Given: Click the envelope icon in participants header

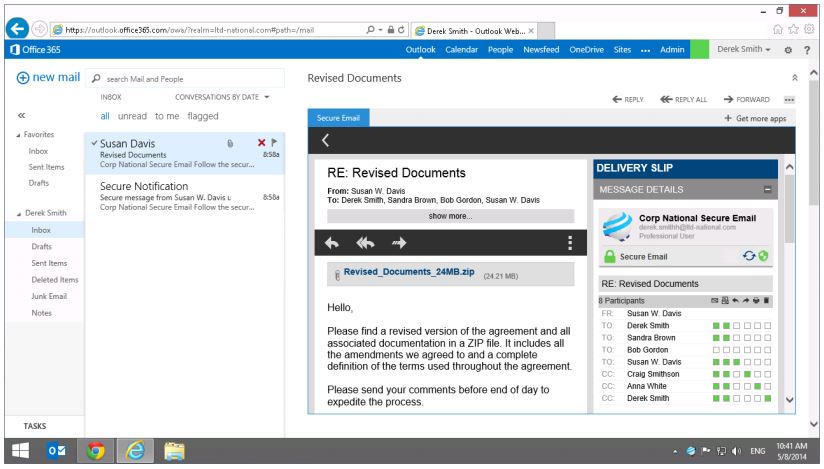Looking at the screenshot, I should (714, 301).
